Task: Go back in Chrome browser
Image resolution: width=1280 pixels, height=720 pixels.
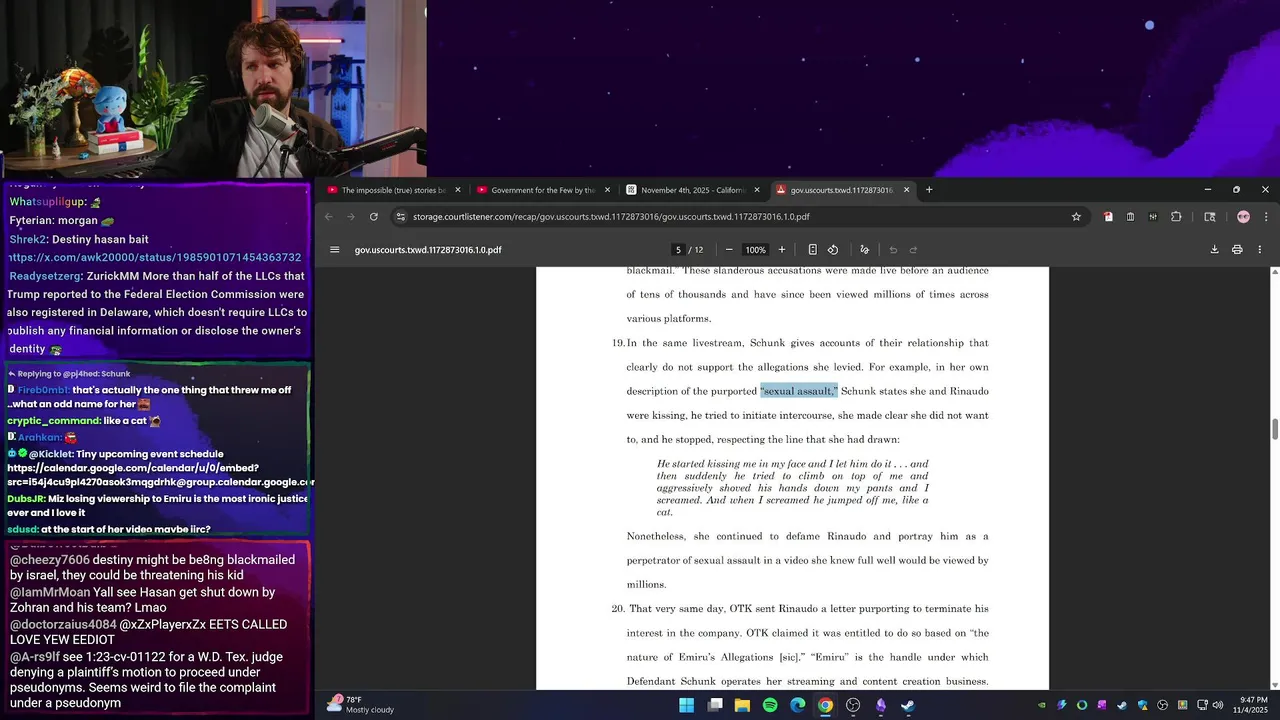Action: [x=329, y=217]
